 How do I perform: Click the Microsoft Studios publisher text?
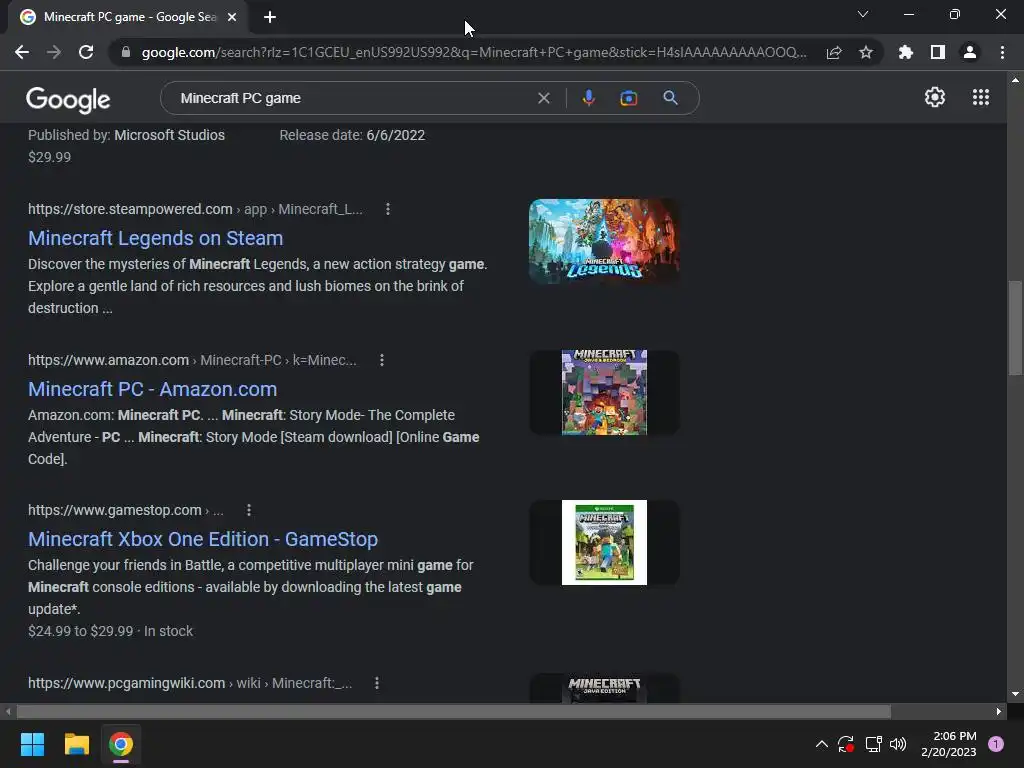169,135
